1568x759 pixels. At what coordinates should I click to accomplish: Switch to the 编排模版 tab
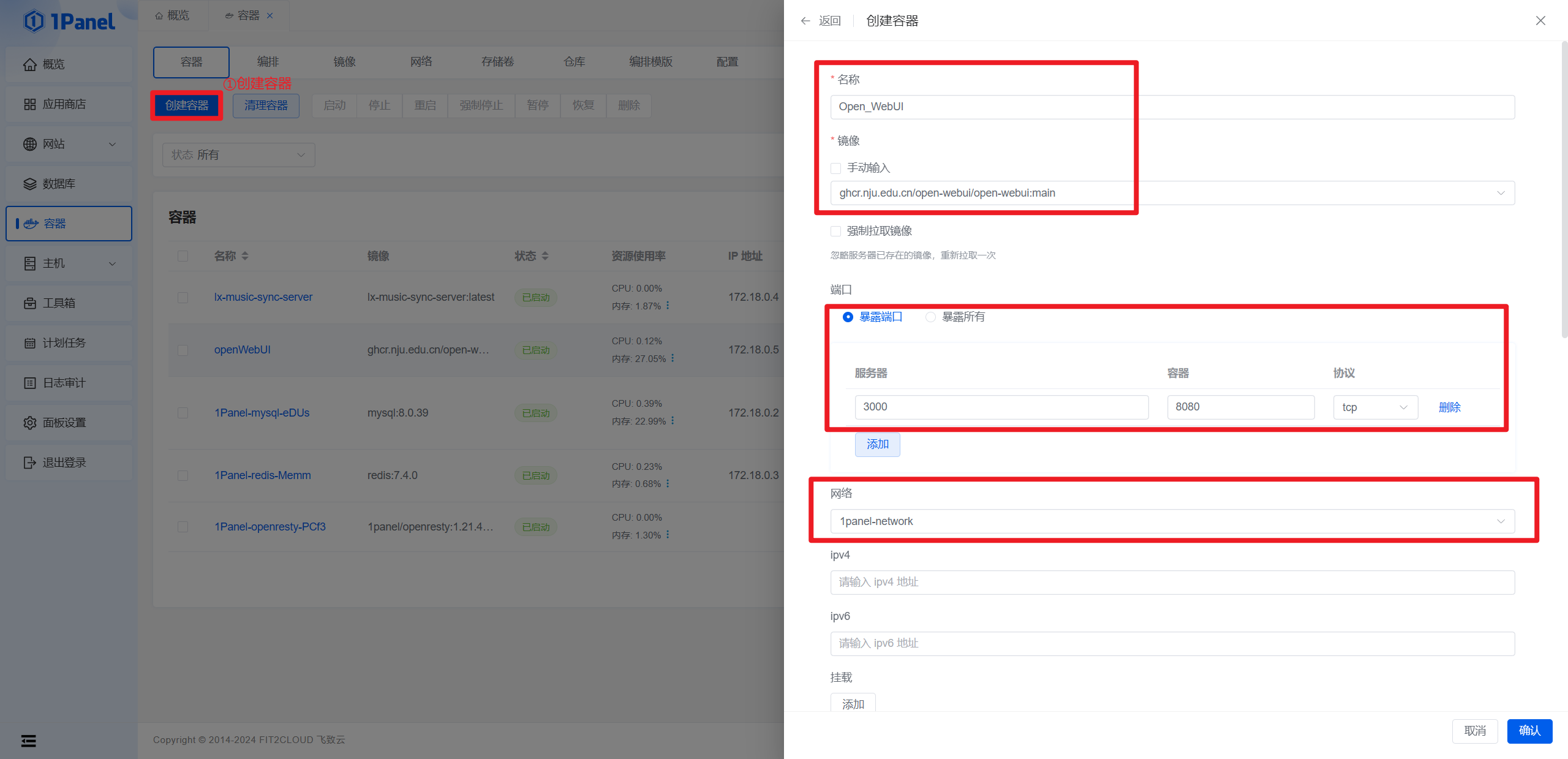point(650,62)
